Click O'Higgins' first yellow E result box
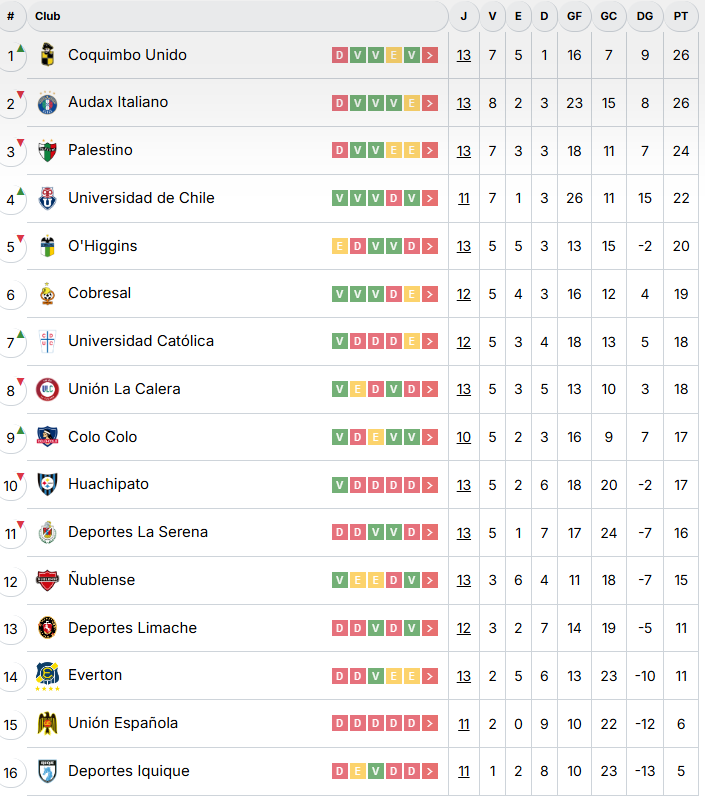705x803 pixels. (x=339, y=246)
